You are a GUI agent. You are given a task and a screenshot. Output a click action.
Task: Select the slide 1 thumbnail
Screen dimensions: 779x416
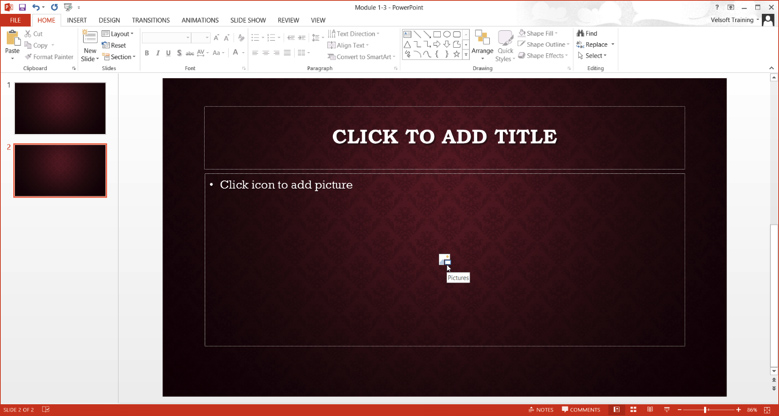[60, 108]
